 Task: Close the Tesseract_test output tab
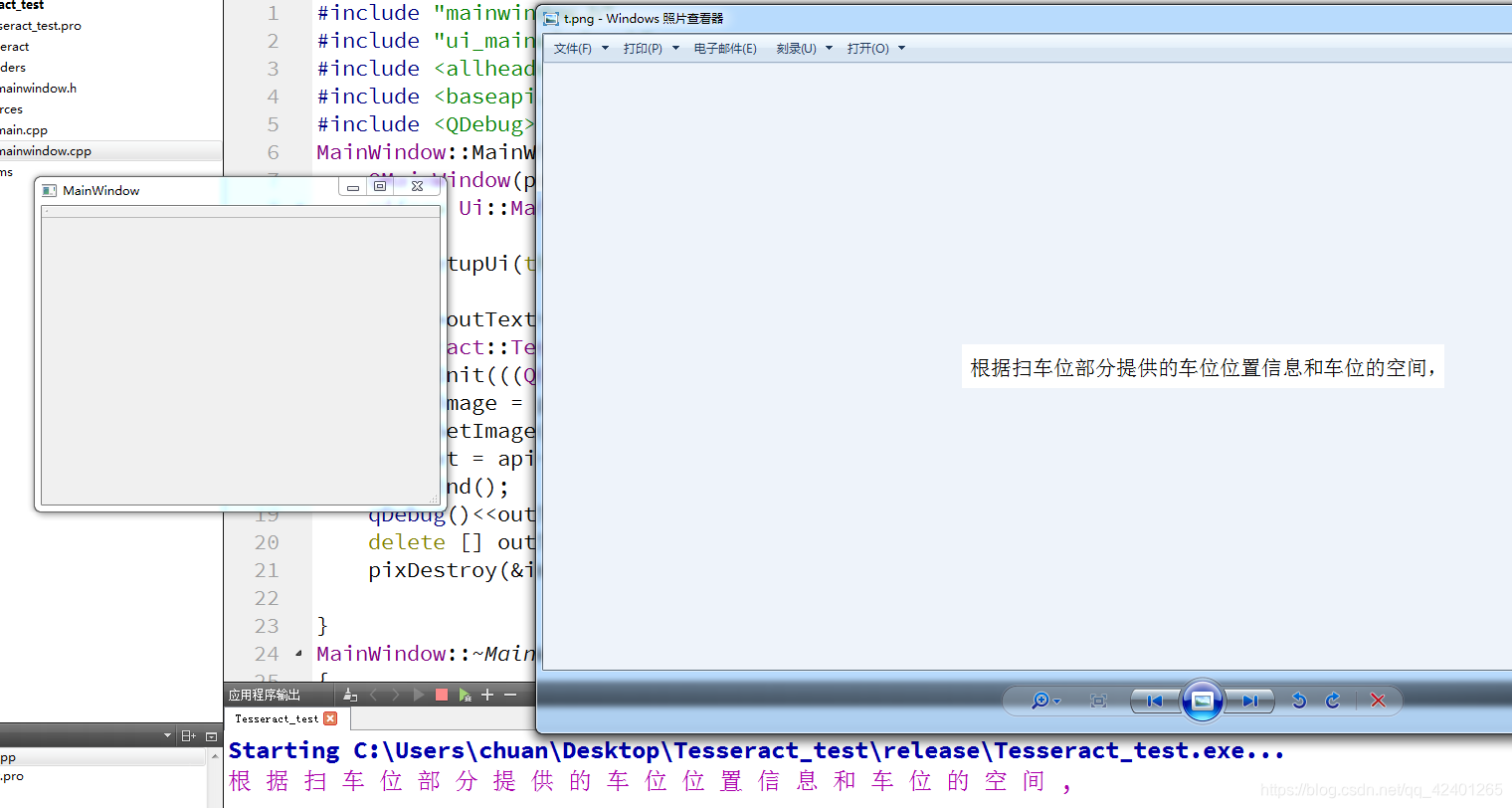330,718
